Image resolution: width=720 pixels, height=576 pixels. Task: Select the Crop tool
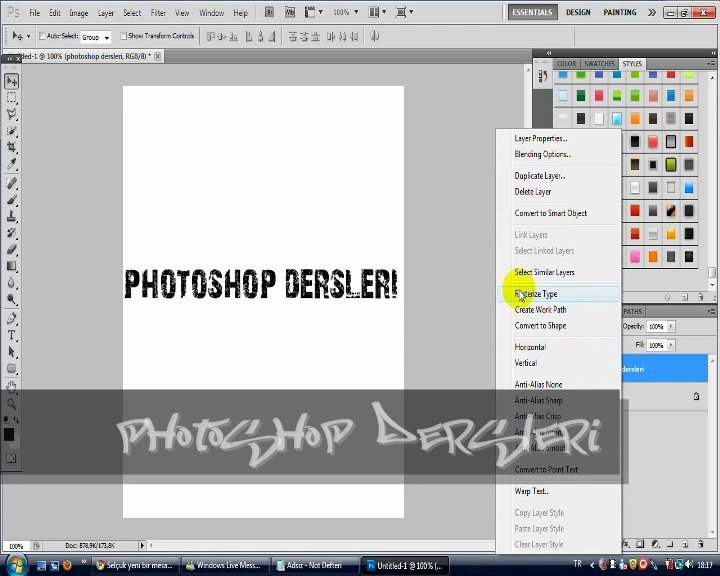coord(12,147)
